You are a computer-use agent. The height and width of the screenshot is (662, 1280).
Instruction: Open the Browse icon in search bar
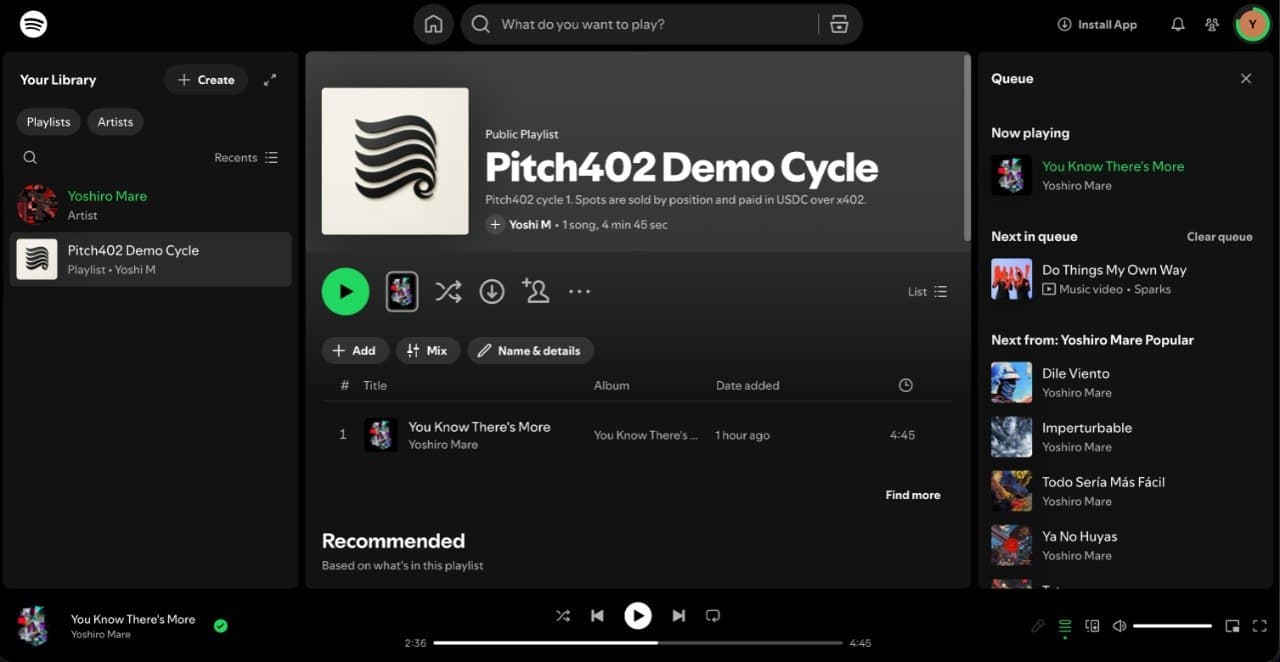[x=839, y=24]
